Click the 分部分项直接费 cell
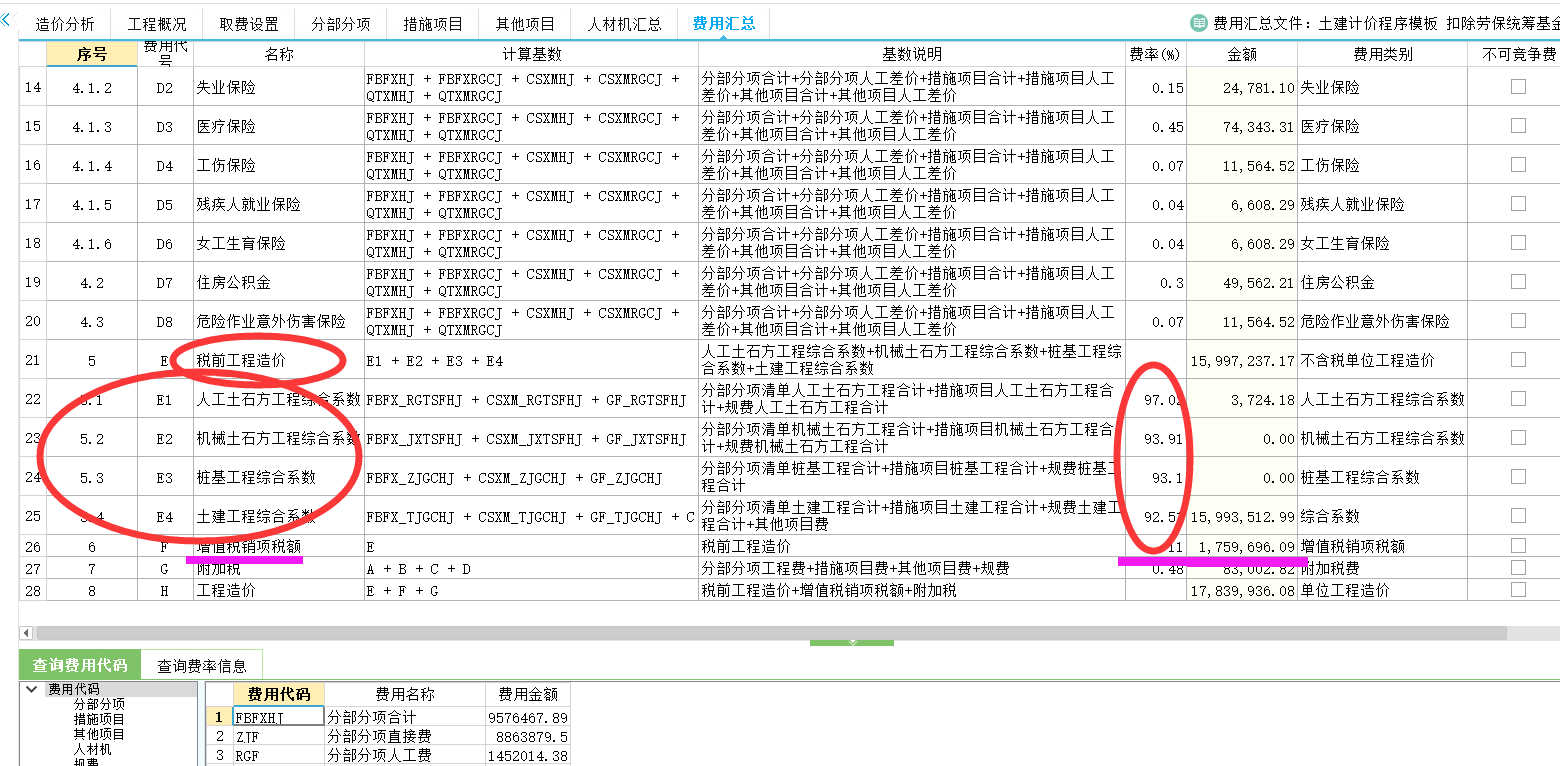This screenshot has width=1560, height=766. click(x=405, y=736)
